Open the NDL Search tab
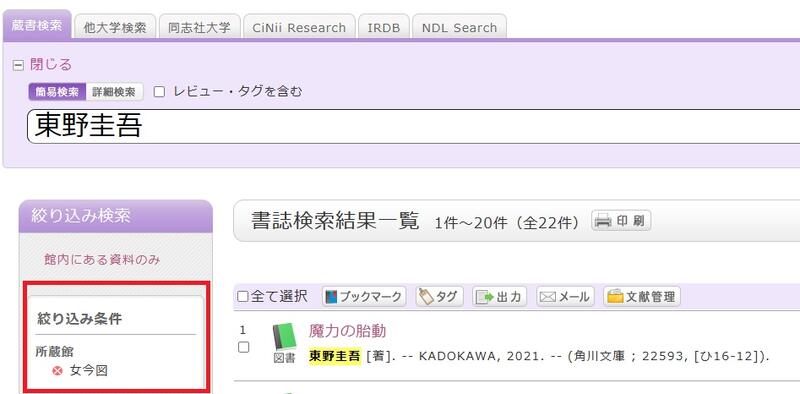 click(x=459, y=28)
